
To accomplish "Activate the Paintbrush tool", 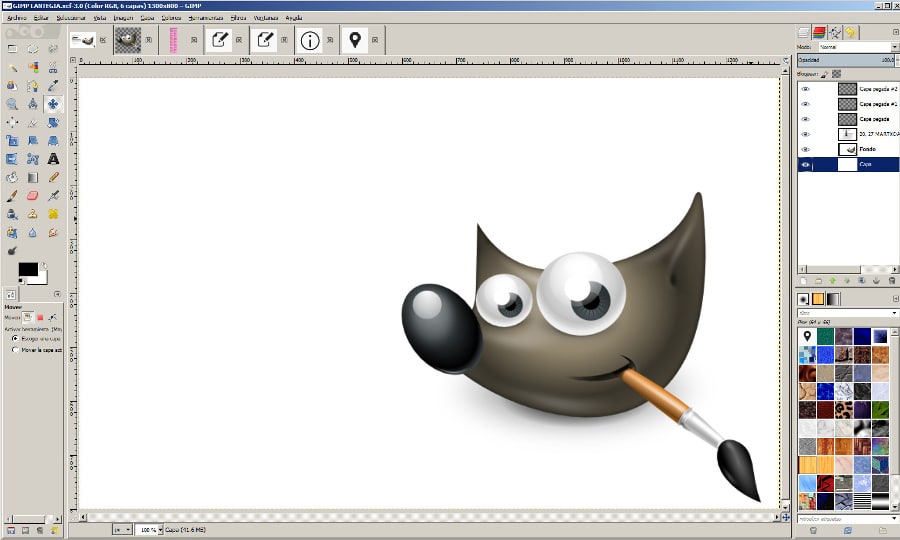I will tap(12, 196).
